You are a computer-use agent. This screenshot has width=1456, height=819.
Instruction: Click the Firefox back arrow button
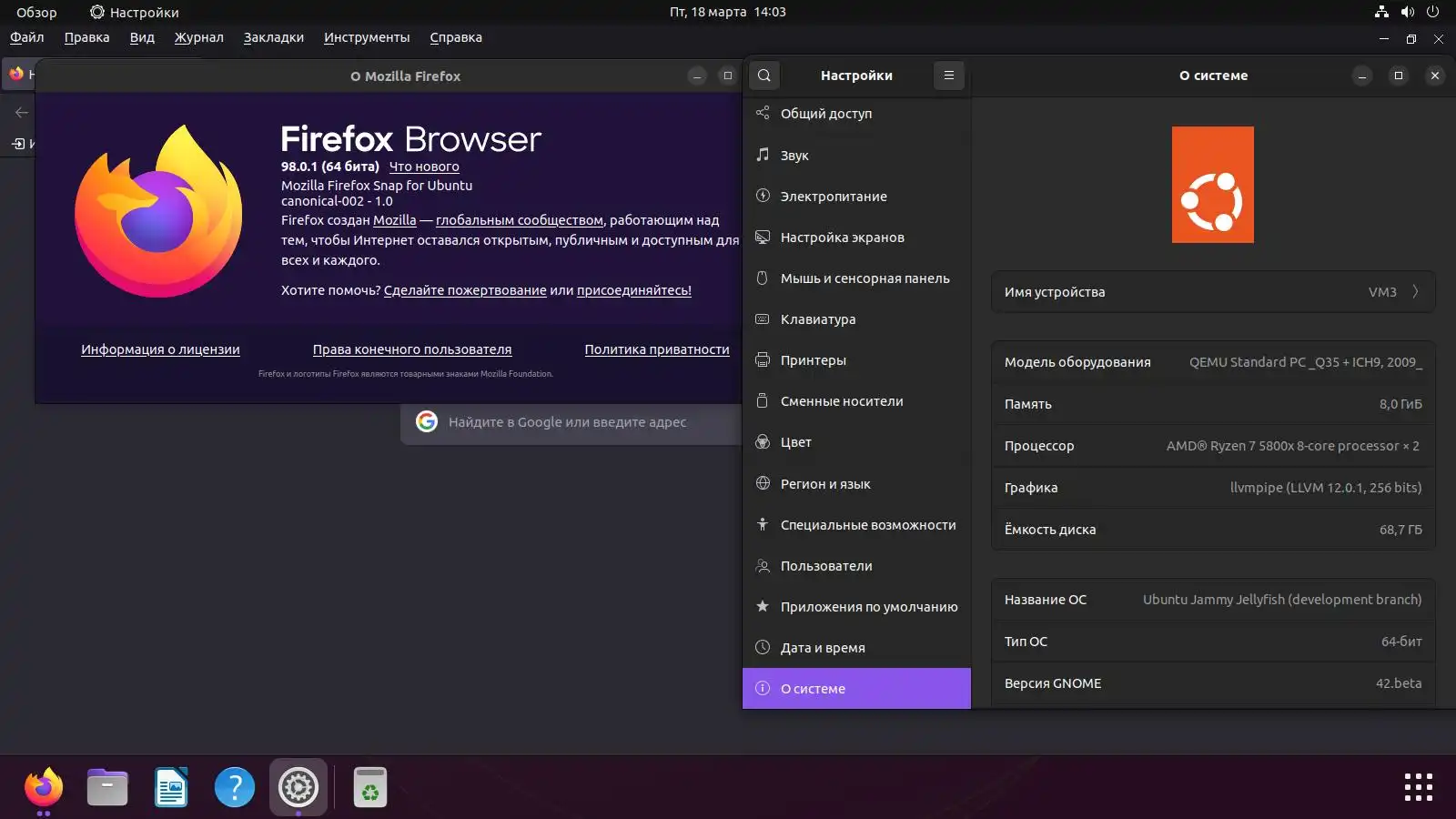(22, 112)
